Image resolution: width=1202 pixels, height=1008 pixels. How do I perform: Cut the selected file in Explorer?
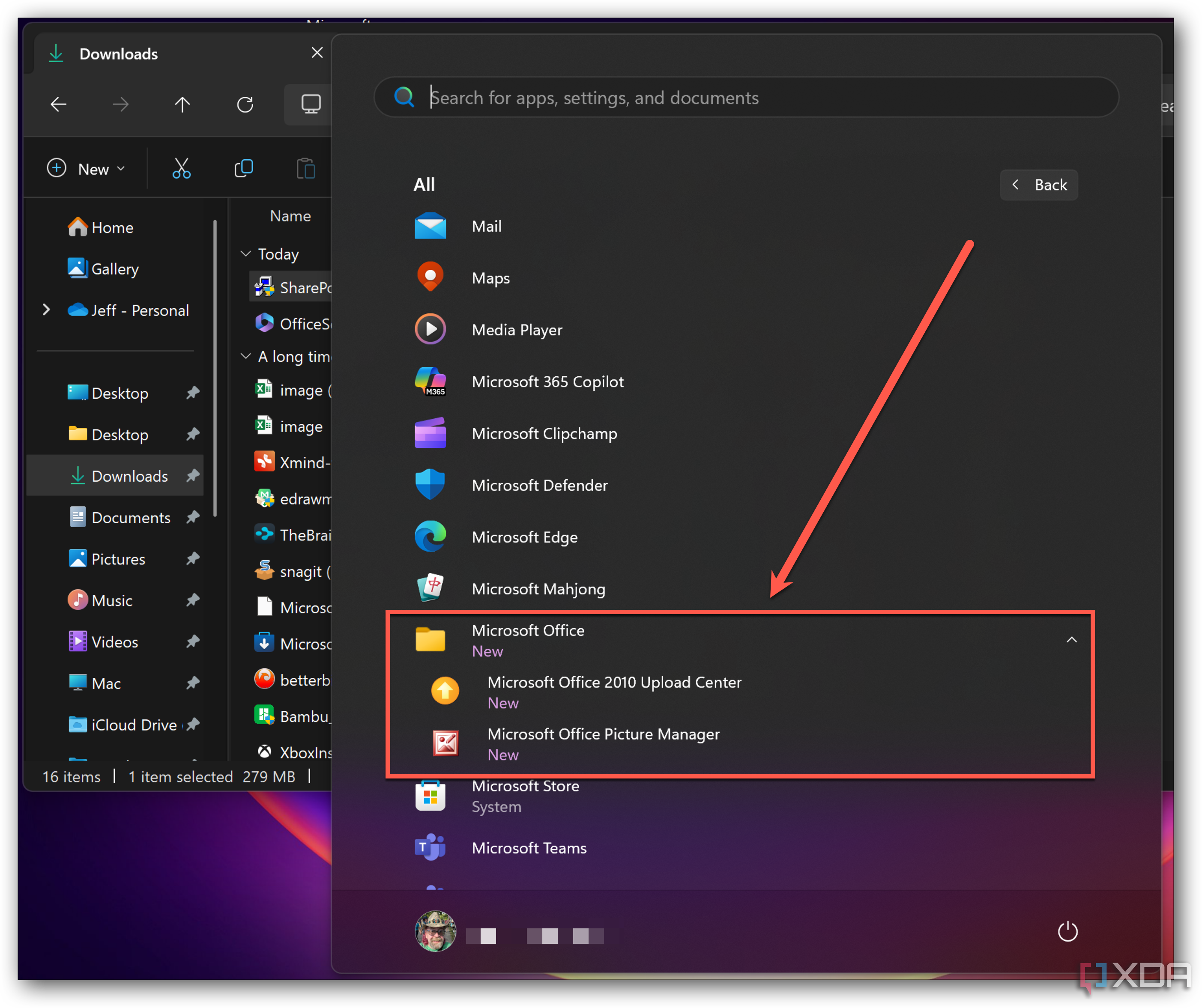(x=182, y=169)
